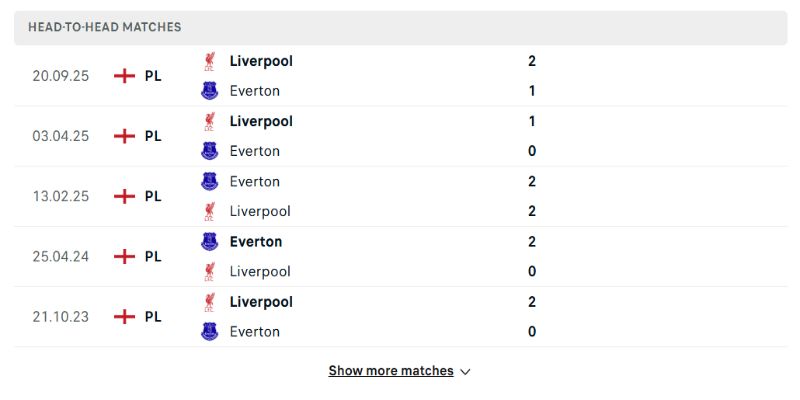Viewport: 800px width, 400px height.
Task: Click Liverpool crest in 21.10.23 match
Action: tap(209, 301)
